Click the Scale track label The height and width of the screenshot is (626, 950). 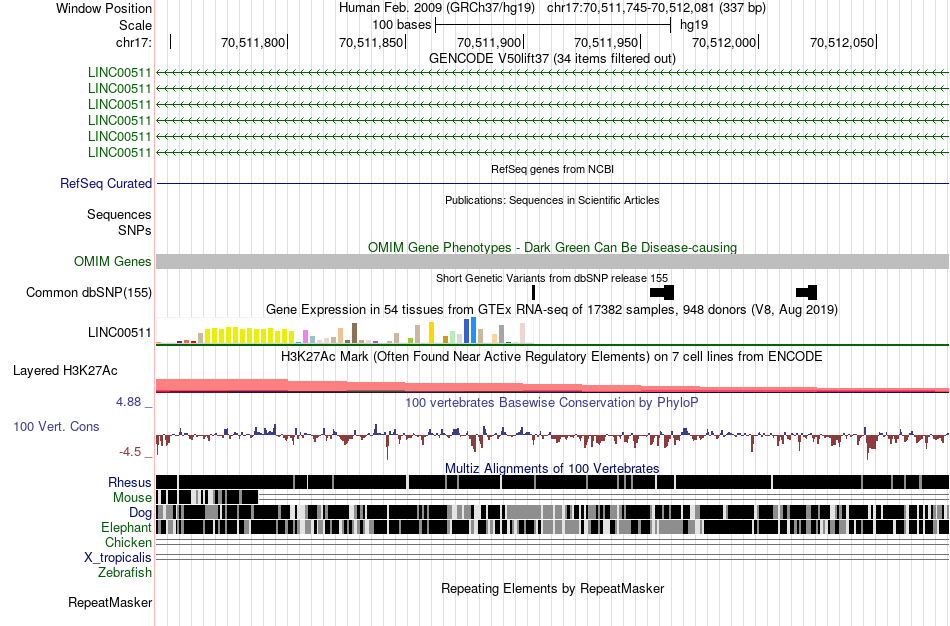pyautogui.click(x=135, y=25)
